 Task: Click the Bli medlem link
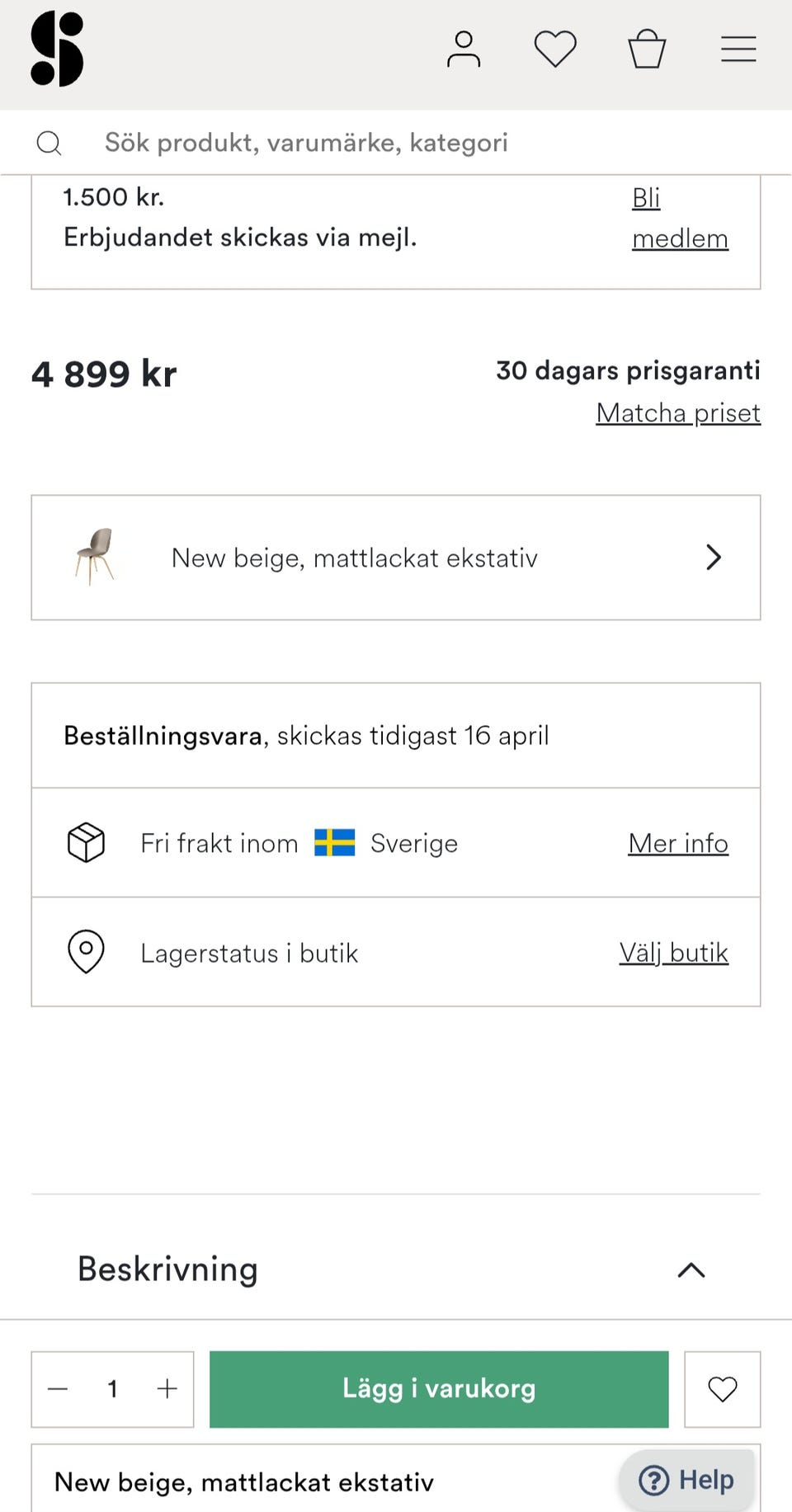[x=679, y=219]
